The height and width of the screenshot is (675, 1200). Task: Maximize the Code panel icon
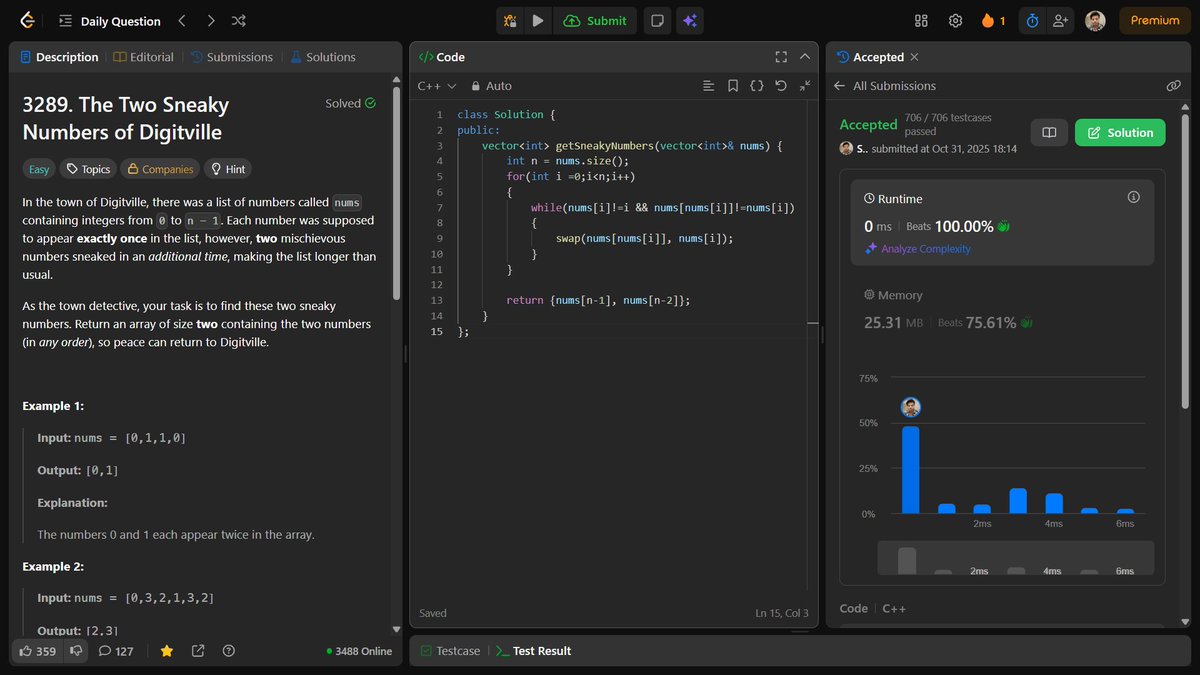click(781, 57)
